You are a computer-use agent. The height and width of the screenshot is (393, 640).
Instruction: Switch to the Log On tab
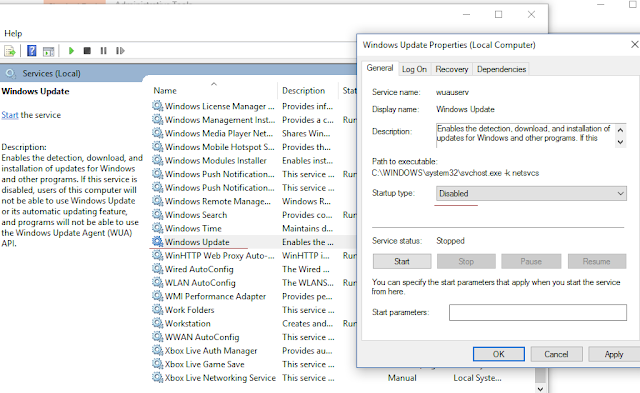pyautogui.click(x=414, y=69)
